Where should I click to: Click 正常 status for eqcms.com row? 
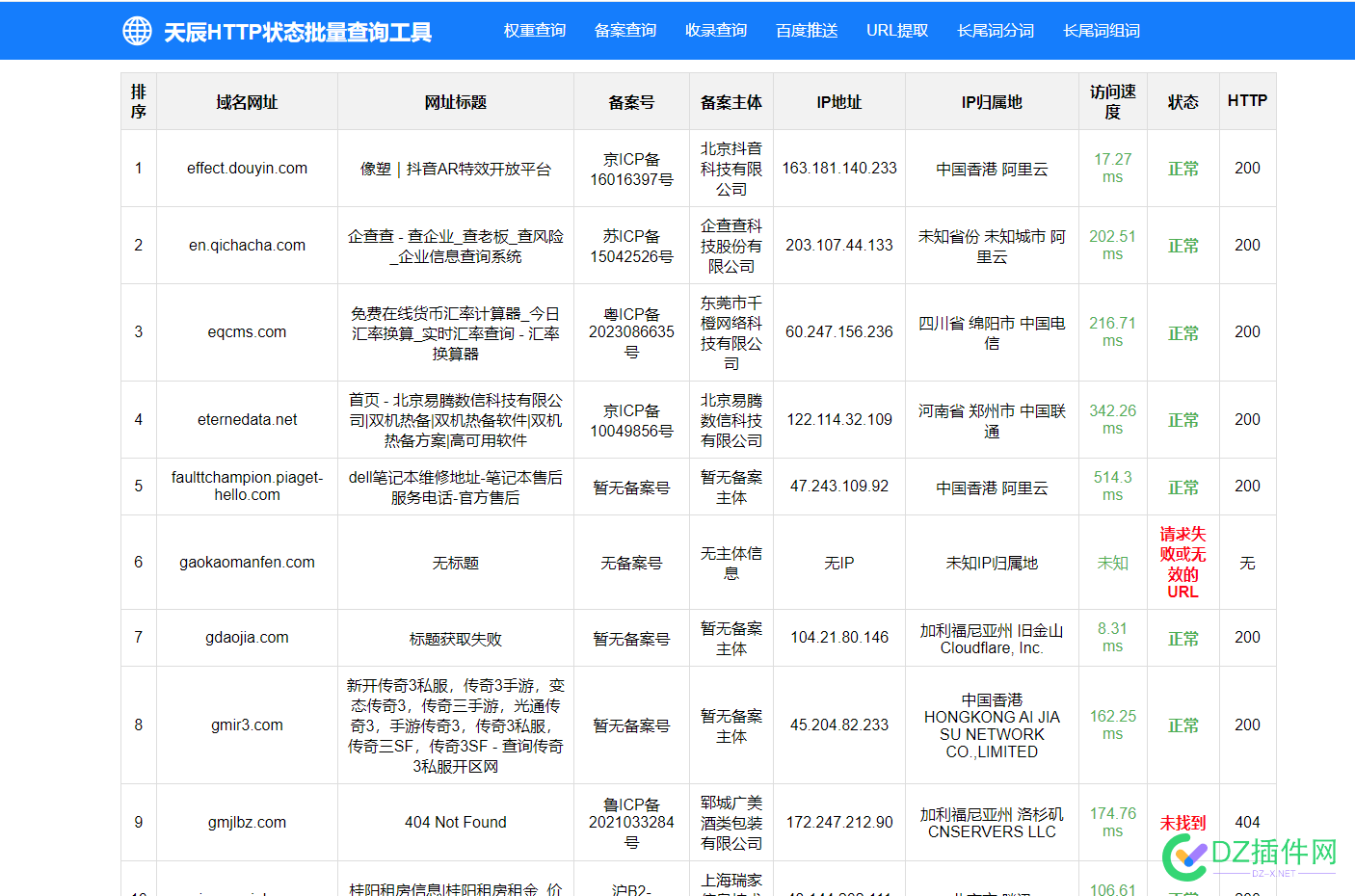(1183, 333)
